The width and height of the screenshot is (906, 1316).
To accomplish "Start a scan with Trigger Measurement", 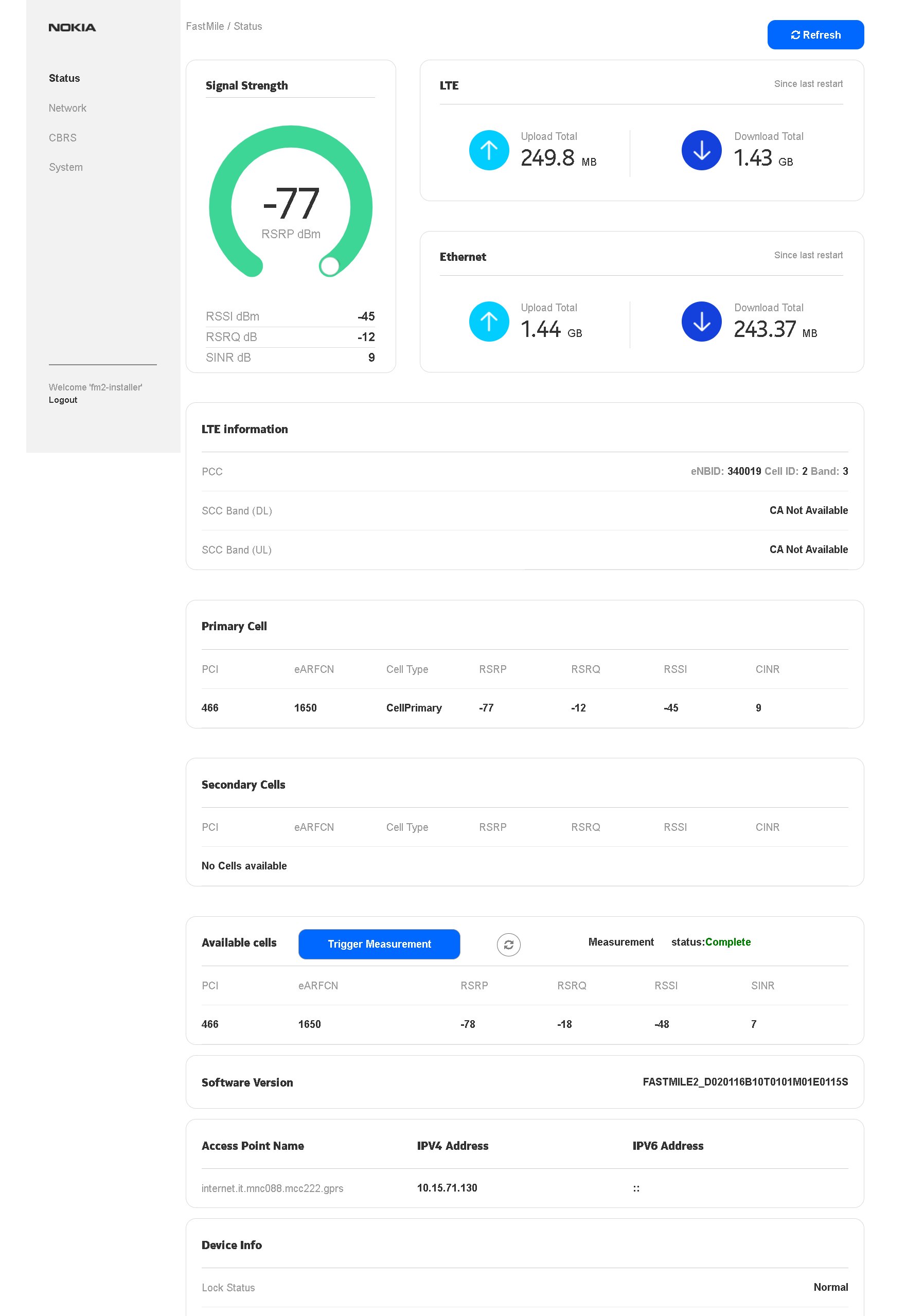I will [x=379, y=944].
